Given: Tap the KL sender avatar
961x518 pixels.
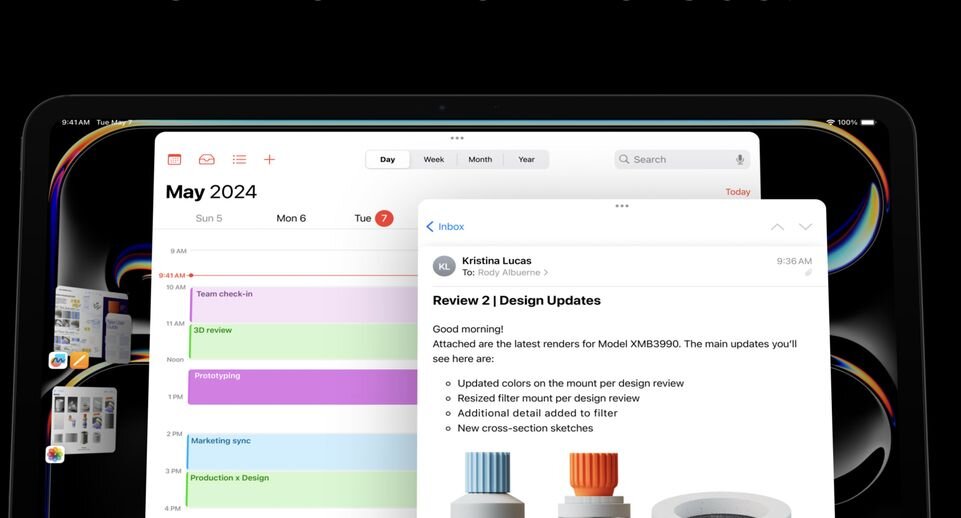Looking at the screenshot, I should tap(444, 267).
